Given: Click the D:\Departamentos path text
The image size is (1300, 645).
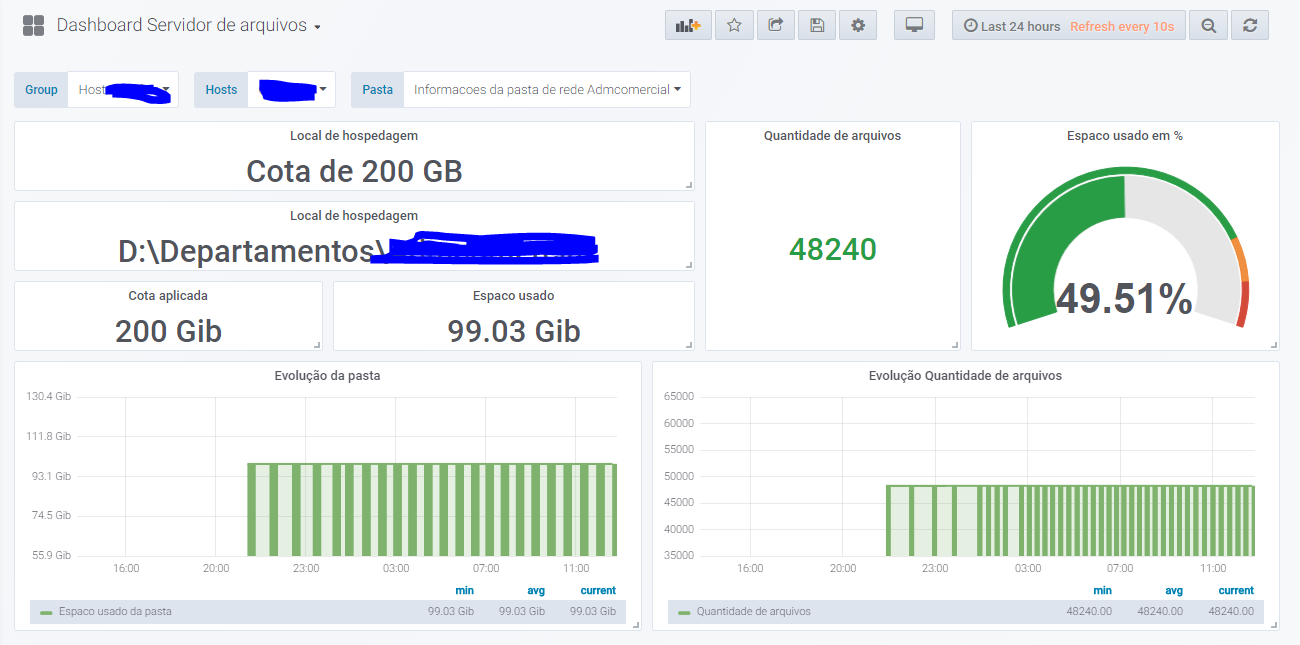Looking at the screenshot, I should point(252,251).
